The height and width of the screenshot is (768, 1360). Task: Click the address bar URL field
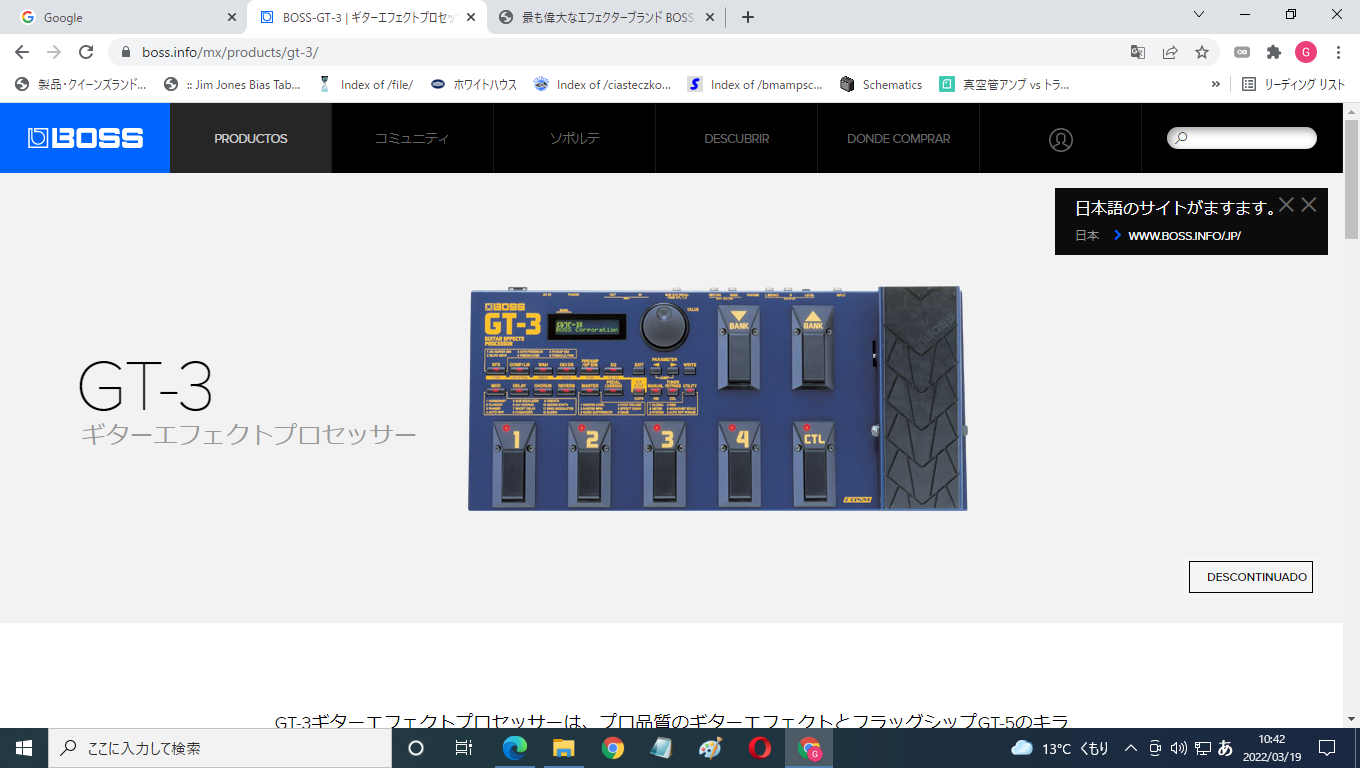pyautogui.click(x=620, y=52)
